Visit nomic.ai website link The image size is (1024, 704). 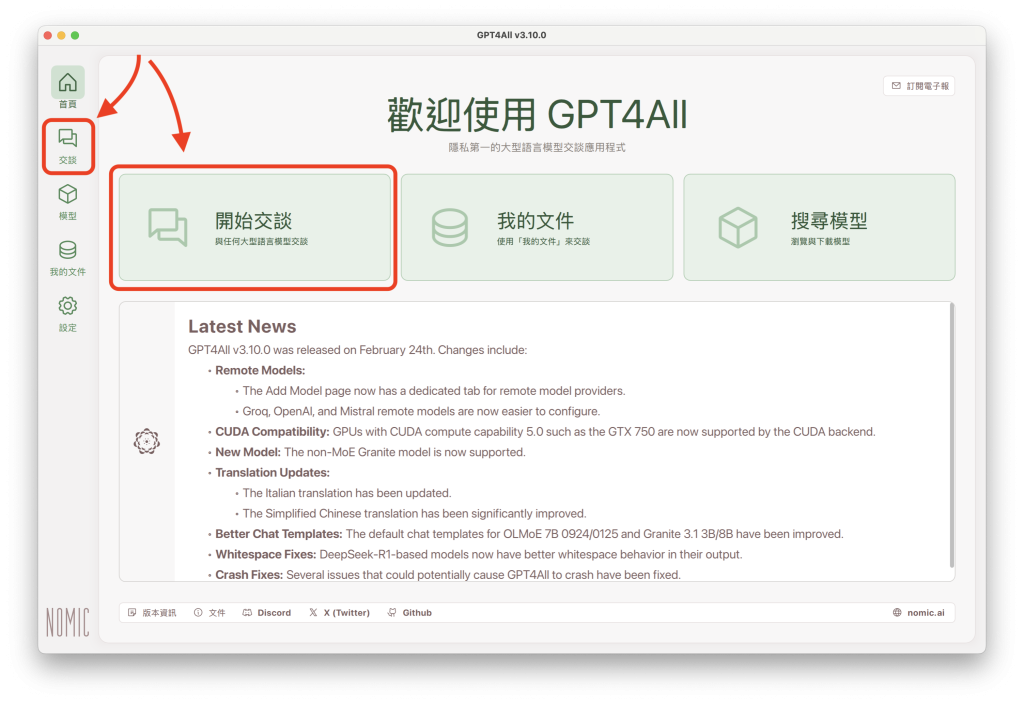coord(918,613)
